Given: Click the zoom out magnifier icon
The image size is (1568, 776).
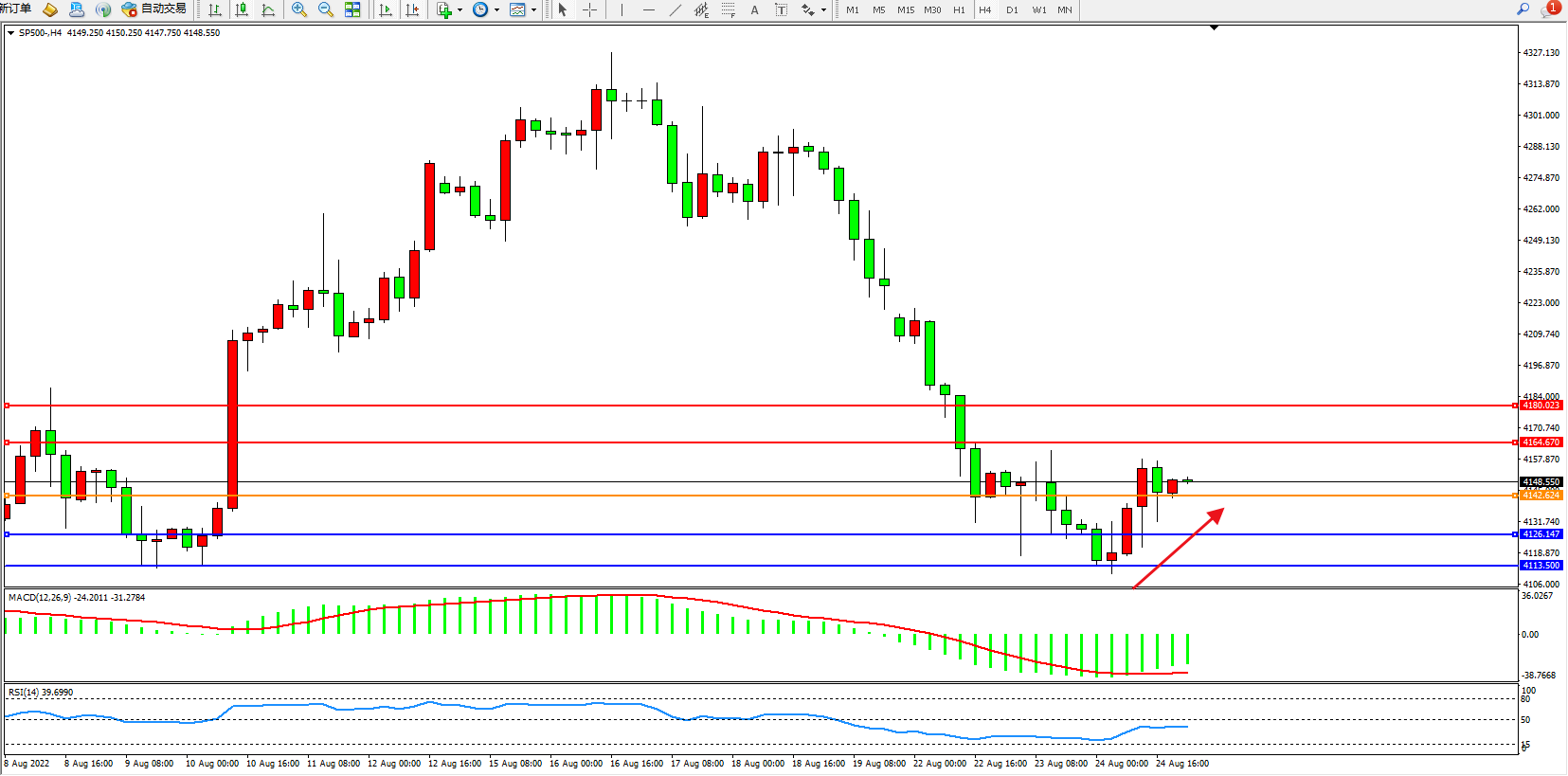Looking at the screenshot, I should pos(326,9).
